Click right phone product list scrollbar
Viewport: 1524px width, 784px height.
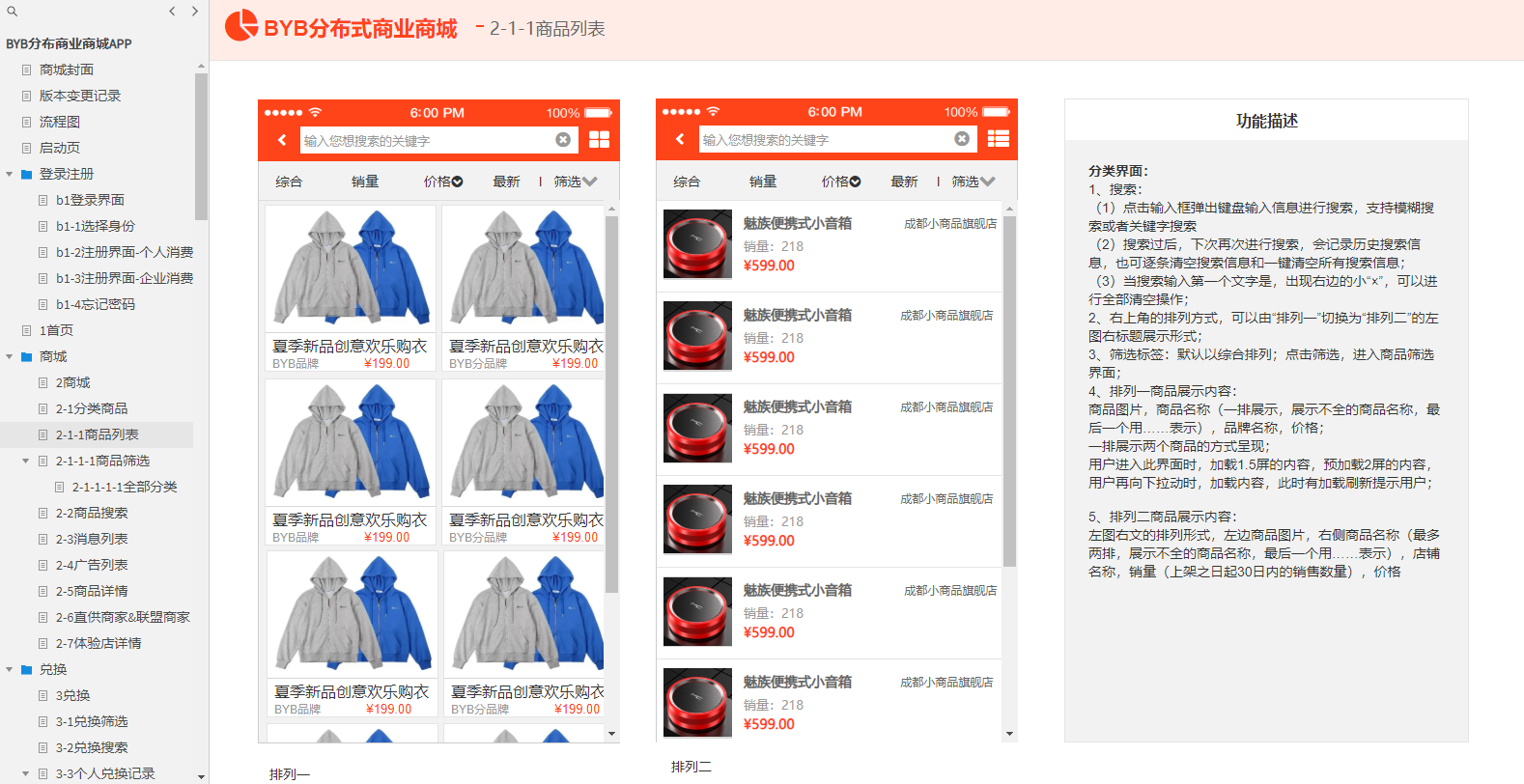coord(1009,392)
